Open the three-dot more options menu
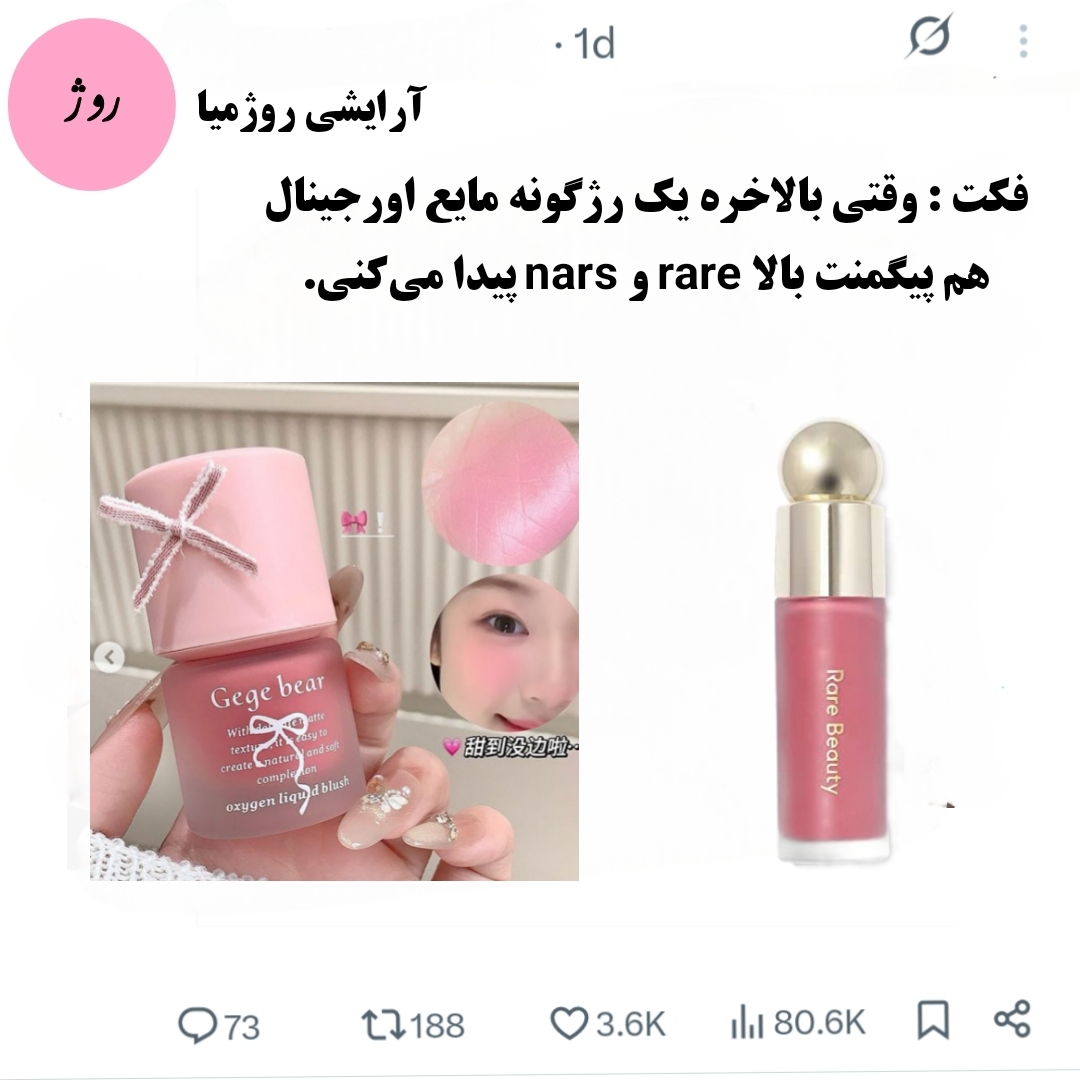Screen dimensions: 1080x1080 (x=1024, y=41)
